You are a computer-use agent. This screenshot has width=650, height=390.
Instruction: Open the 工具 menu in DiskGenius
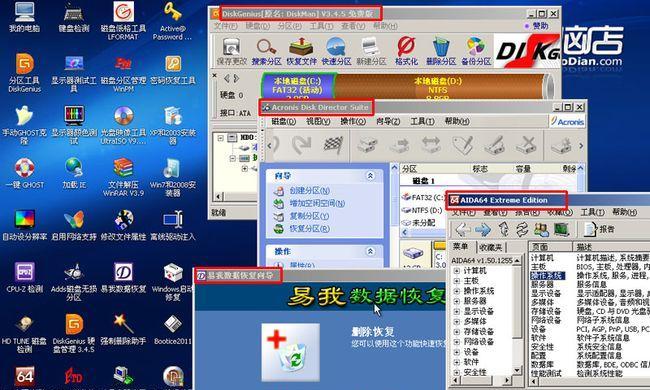(321, 26)
